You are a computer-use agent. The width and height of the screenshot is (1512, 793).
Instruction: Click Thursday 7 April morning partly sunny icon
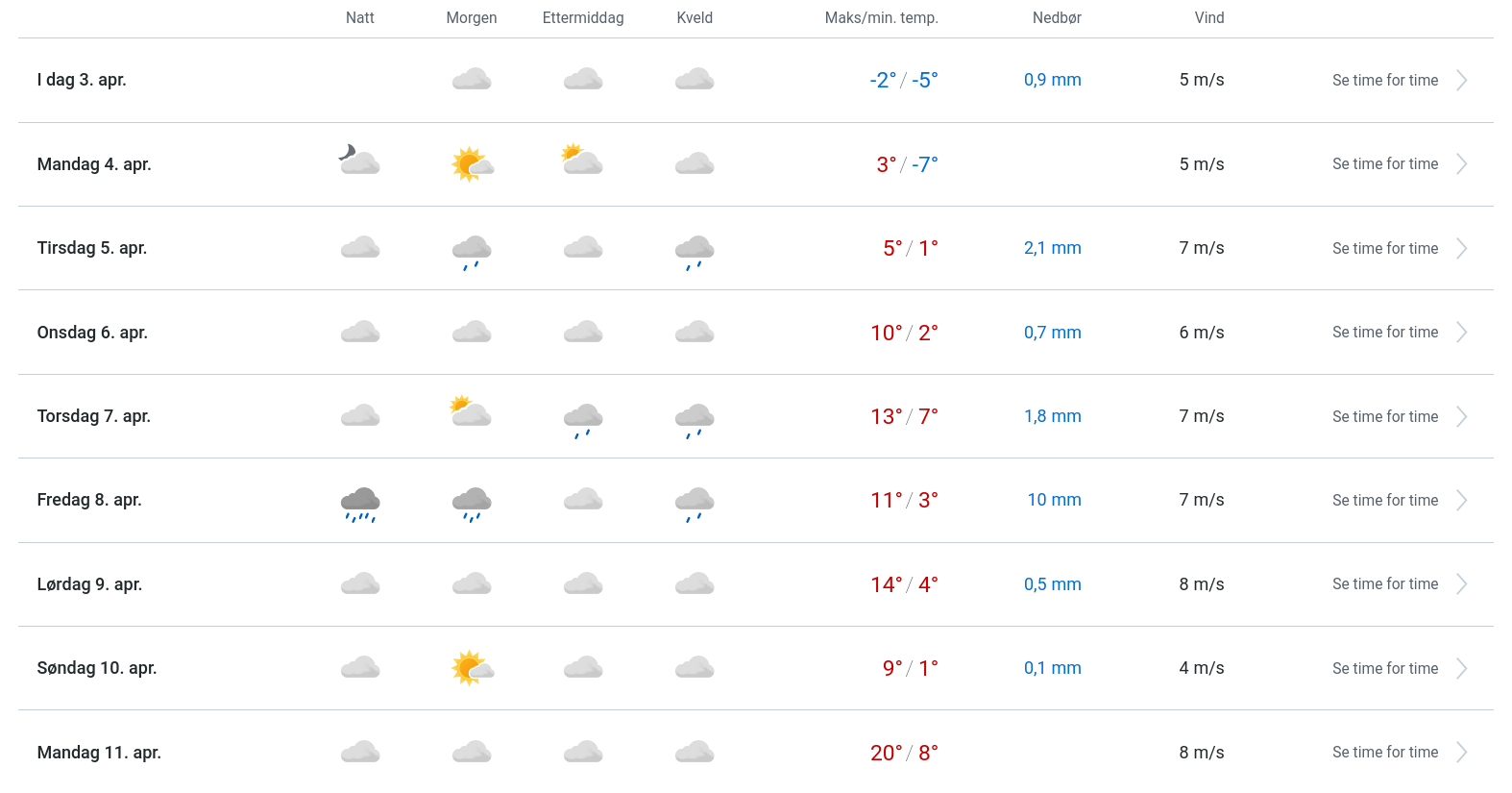click(471, 412)
